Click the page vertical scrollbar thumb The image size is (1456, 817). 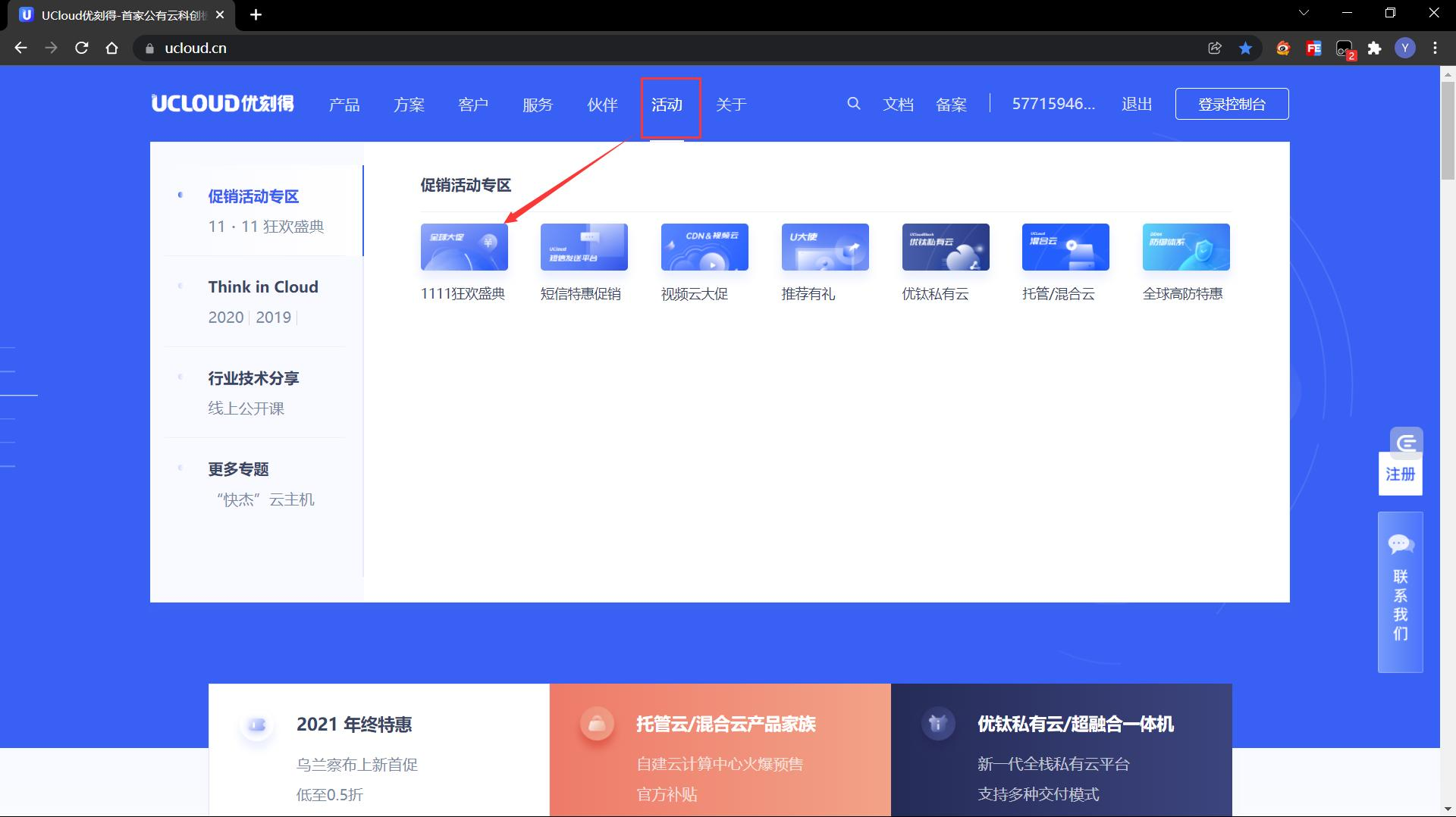click(1448, 130)
